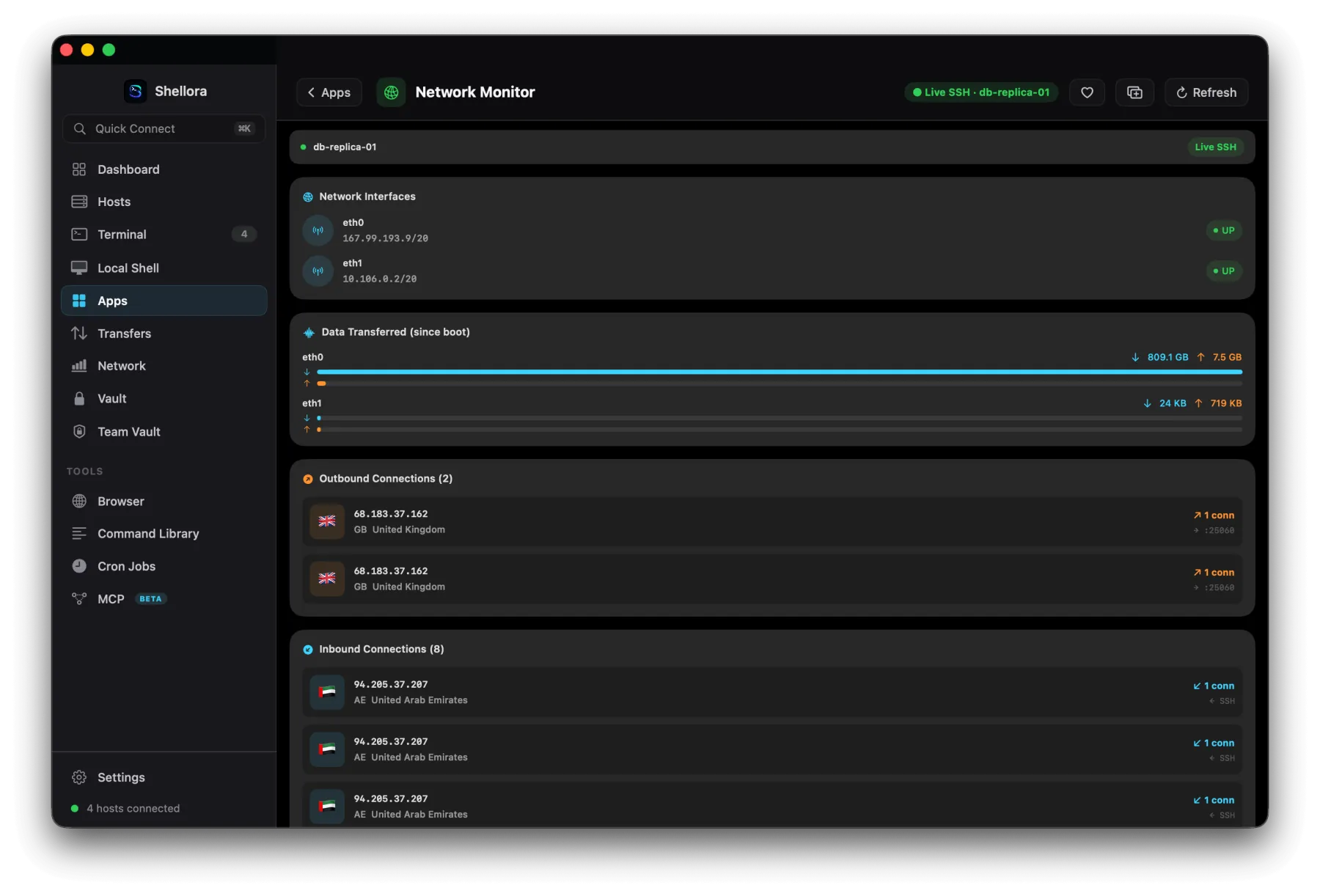Click the Quick Connect search field

pyautogui.click(x=164, y=128)
